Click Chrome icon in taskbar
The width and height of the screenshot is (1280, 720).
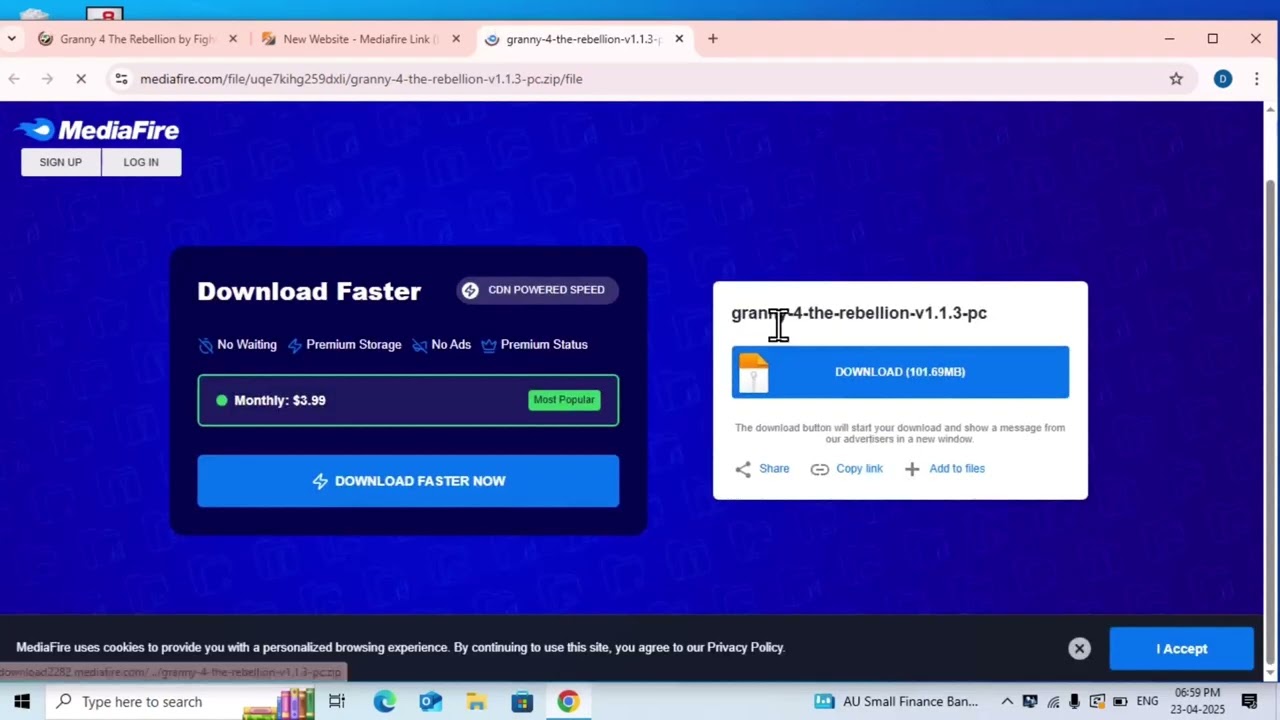pos(568,701)
